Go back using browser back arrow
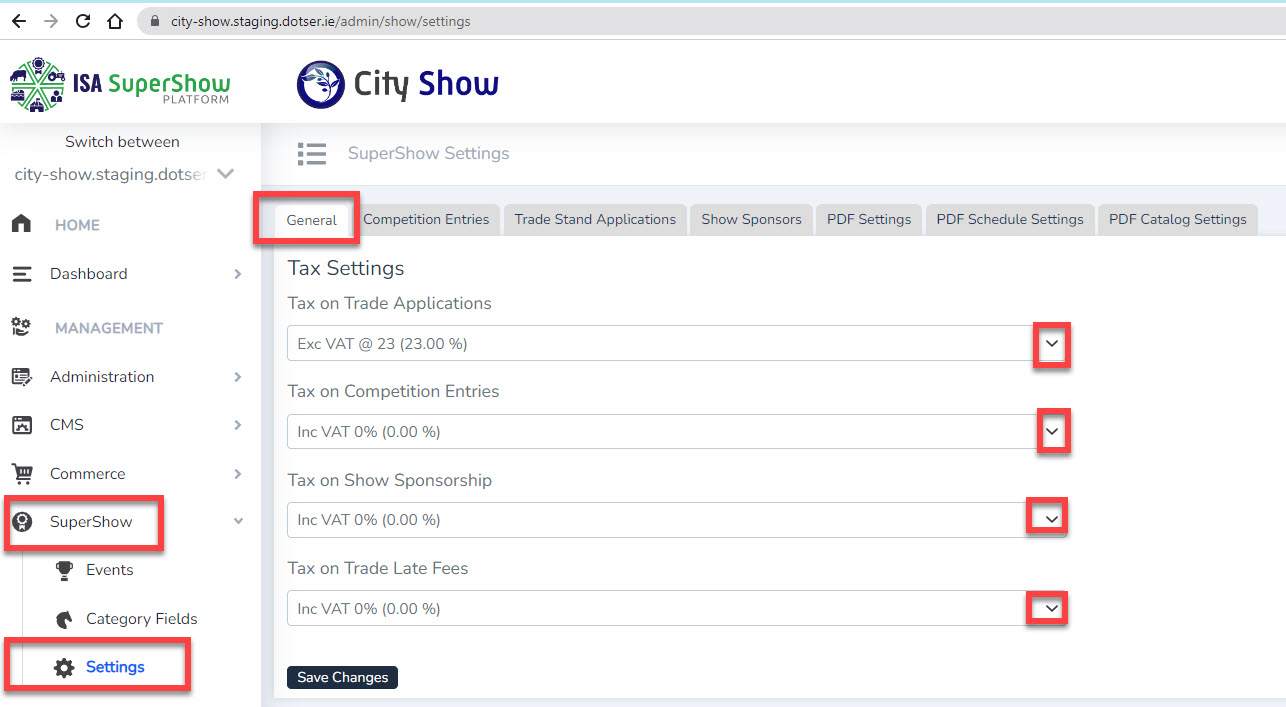Viewport: 1286px width, 707px height. (18, 20)
